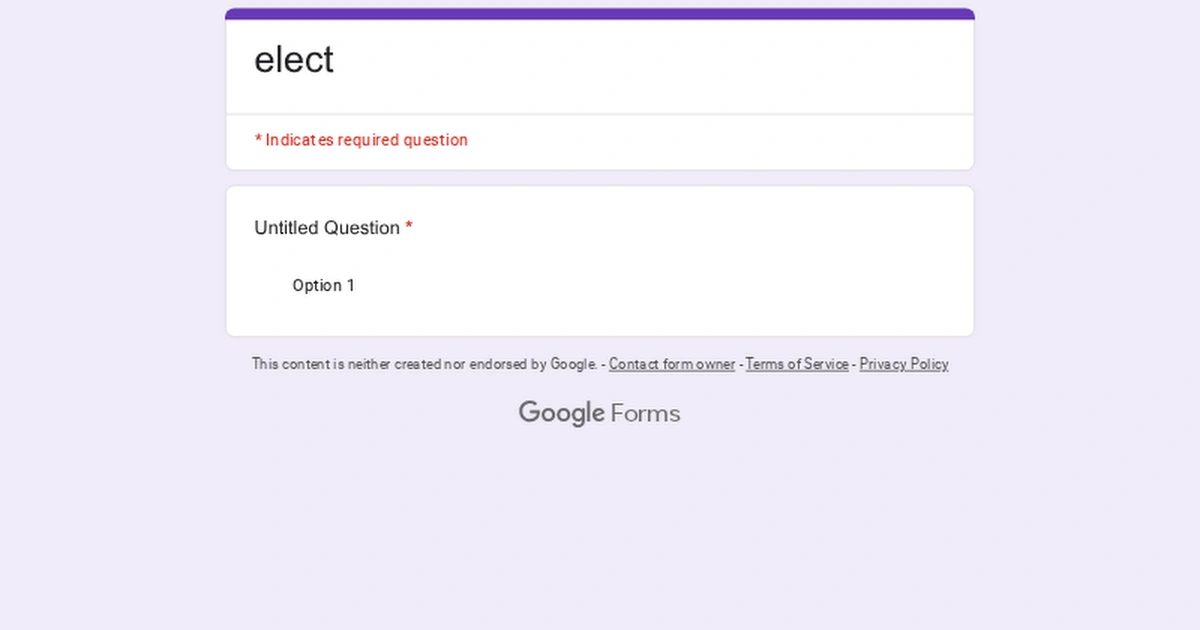Viewport: 1200px width, 630px height.
Task: Click the red asterisk beside Untitled Question
Action: (x=409, y=228)
